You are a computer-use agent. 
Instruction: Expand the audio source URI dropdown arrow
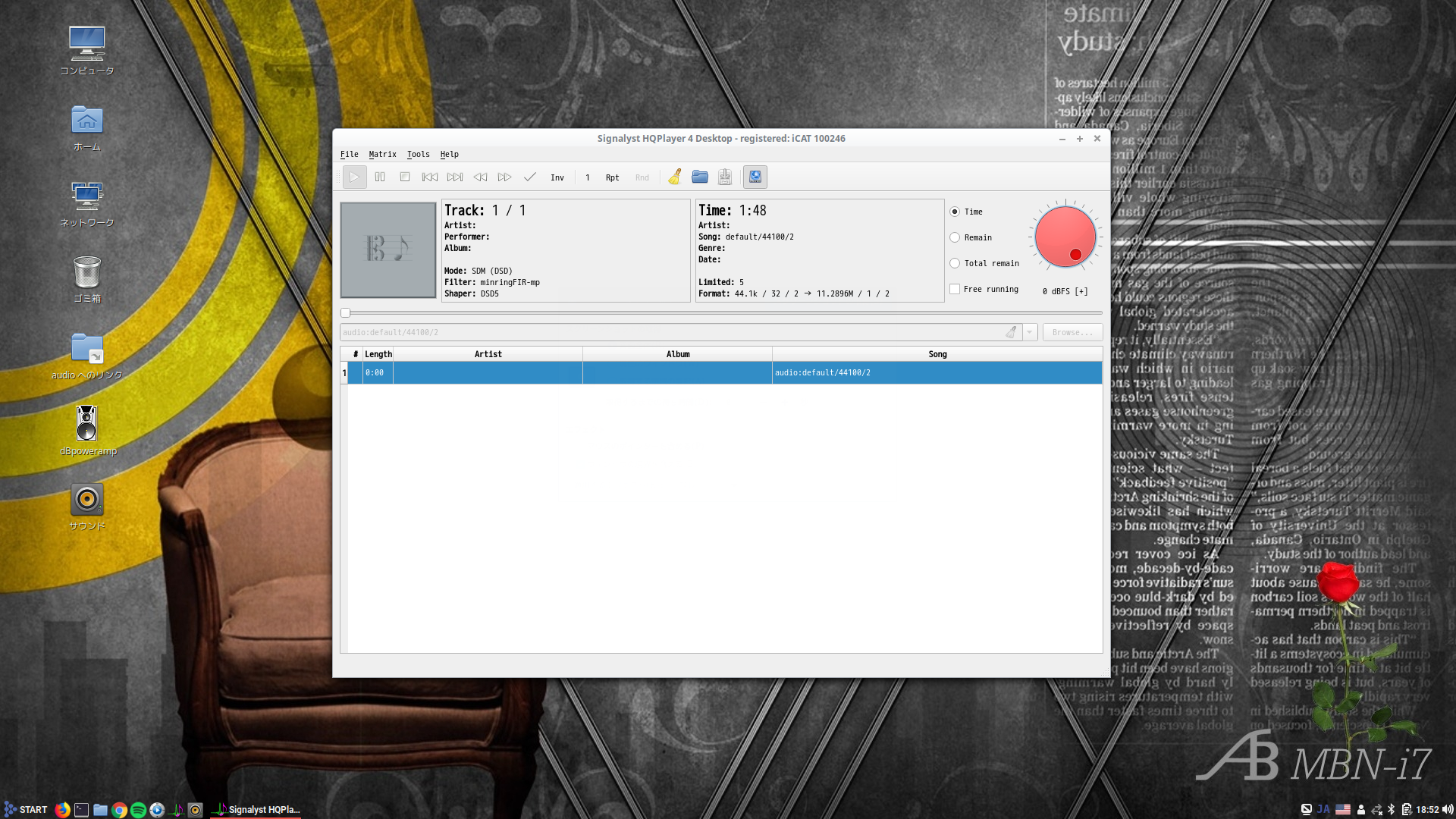pyautogui.click(x=1030, y=332)
